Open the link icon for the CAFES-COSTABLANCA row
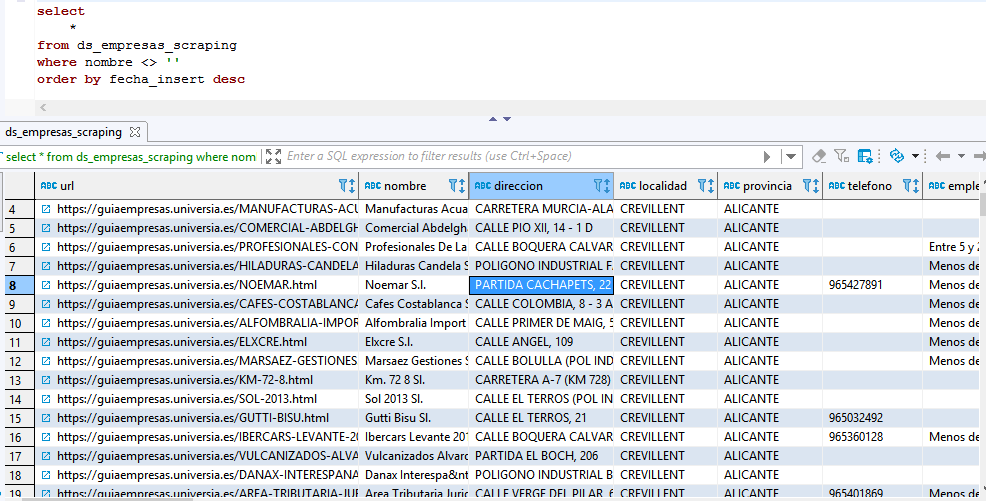 pyautogui.click(x=46, y=304)
